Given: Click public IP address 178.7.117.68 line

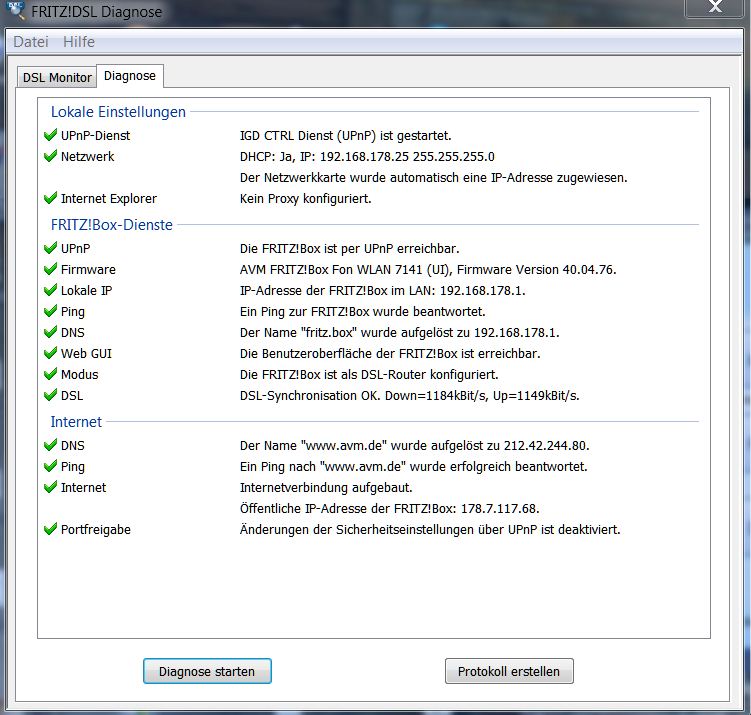Looking at the screenshot, I should coord(389,509).
